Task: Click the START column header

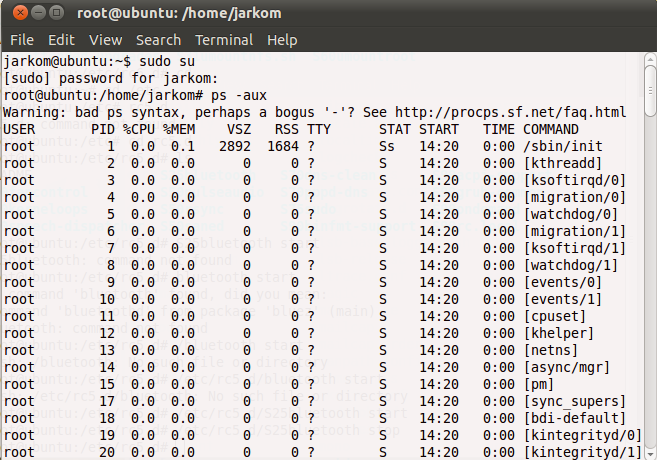Action: (439, 129)
